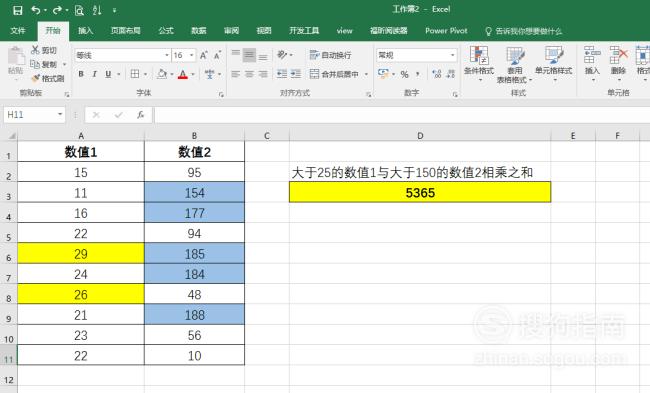Switch to the Page Layout tab
This screenshot has height=393, width=650.
(x=126, y=31)
